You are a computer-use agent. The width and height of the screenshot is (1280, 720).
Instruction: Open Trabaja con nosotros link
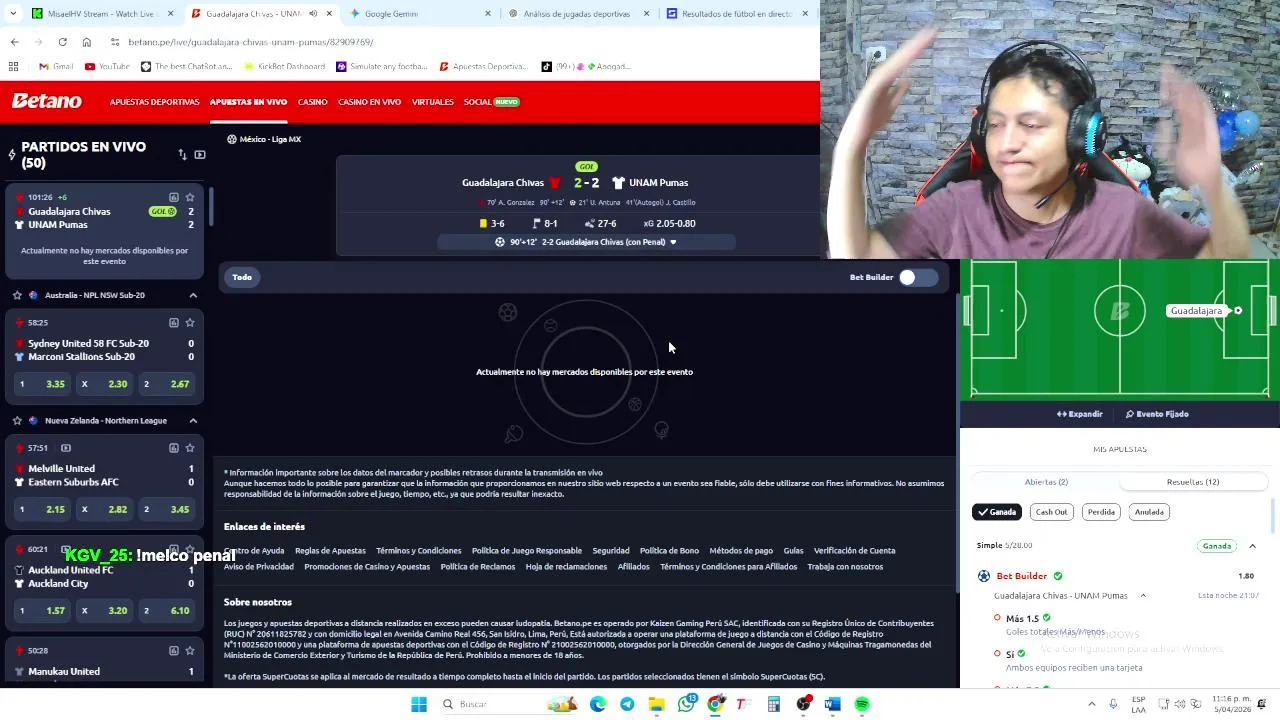(x=845, y=567)
